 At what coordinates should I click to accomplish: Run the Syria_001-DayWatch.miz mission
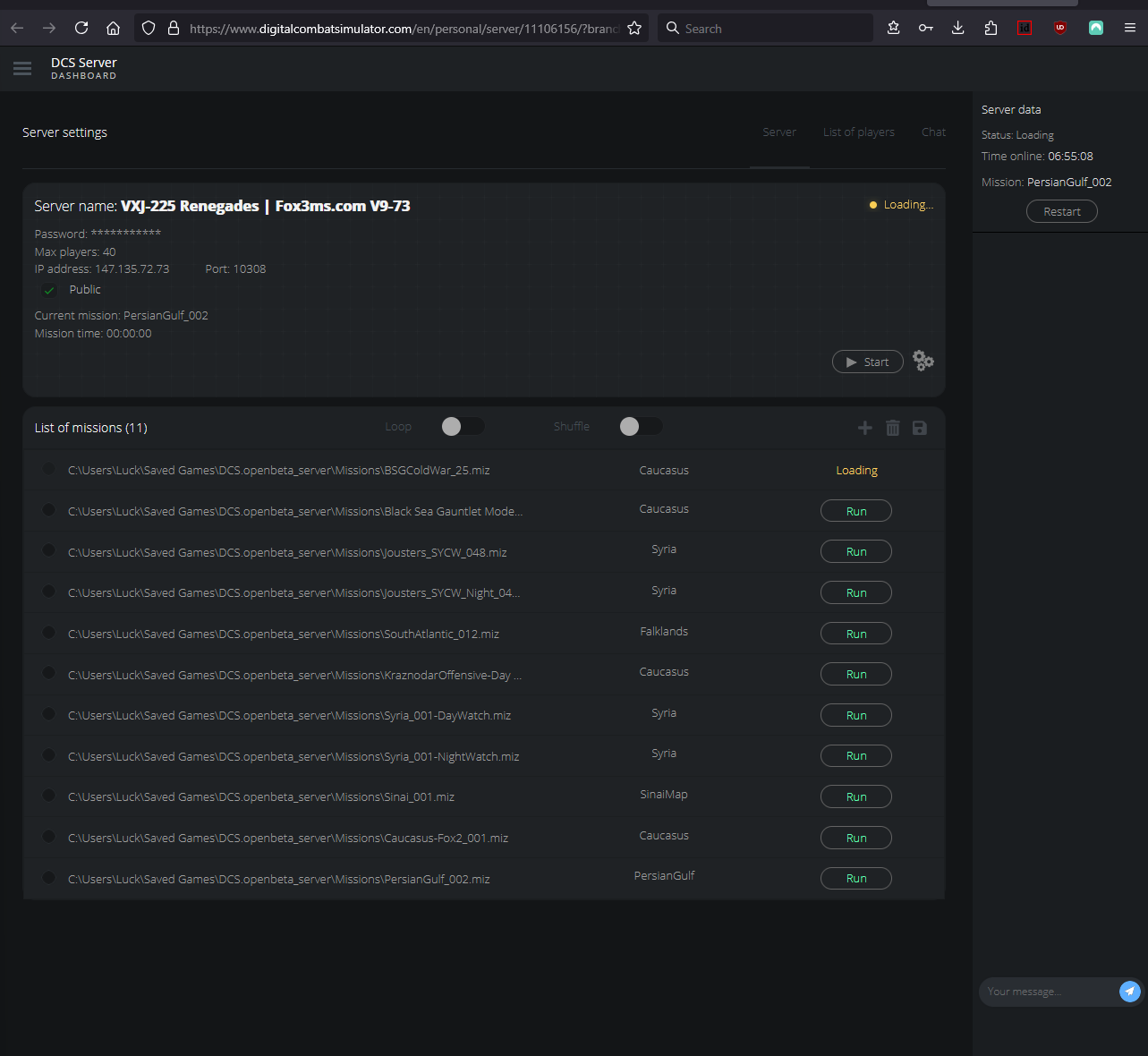coord(856,715)
